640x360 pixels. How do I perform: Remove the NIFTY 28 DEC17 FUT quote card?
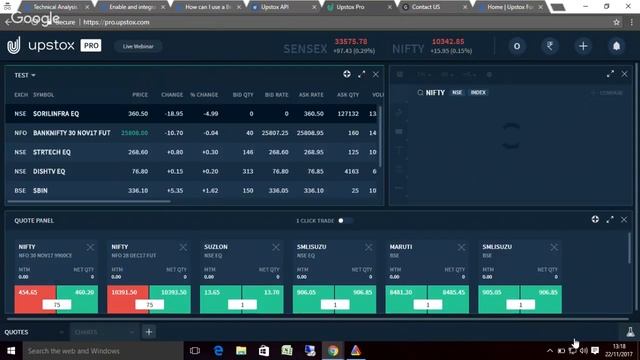(183, 247)
